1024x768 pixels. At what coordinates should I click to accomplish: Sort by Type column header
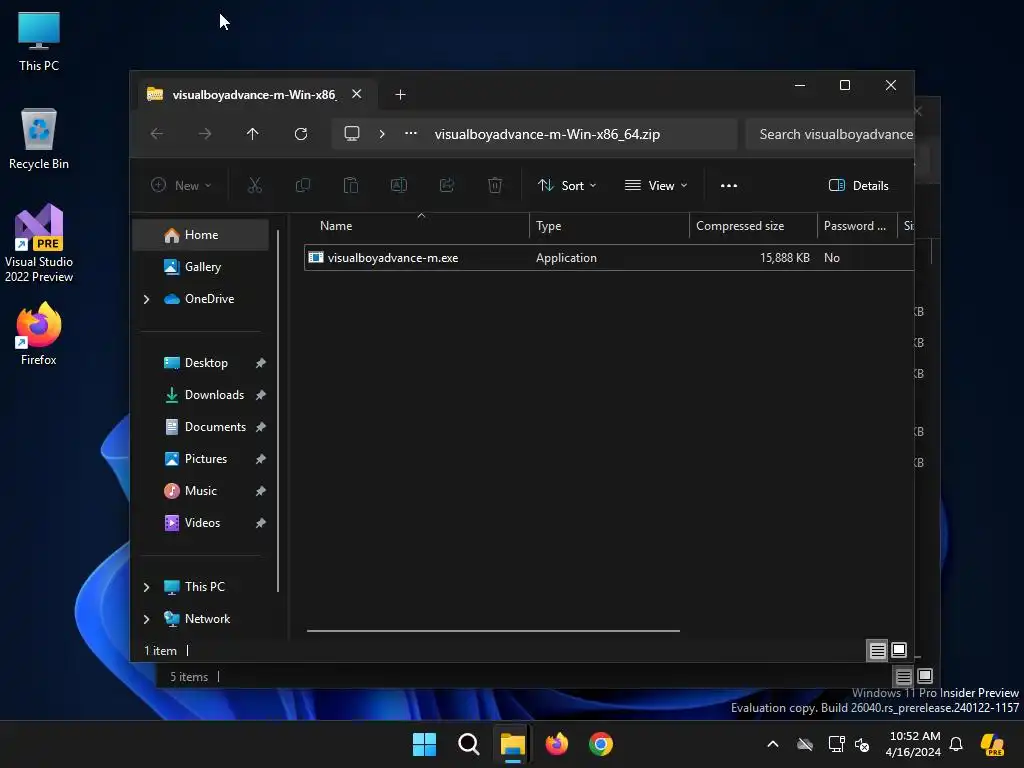click(x=609, y=226)
